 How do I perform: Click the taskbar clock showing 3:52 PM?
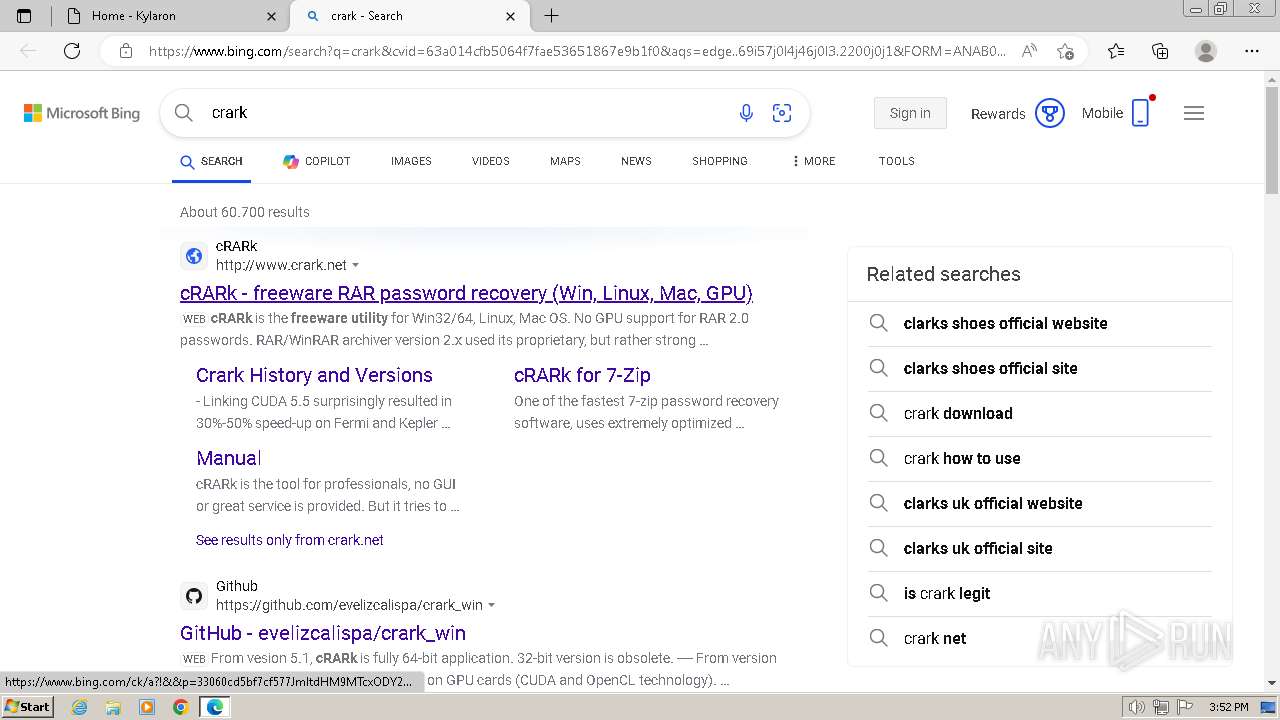pos(1228,707)
